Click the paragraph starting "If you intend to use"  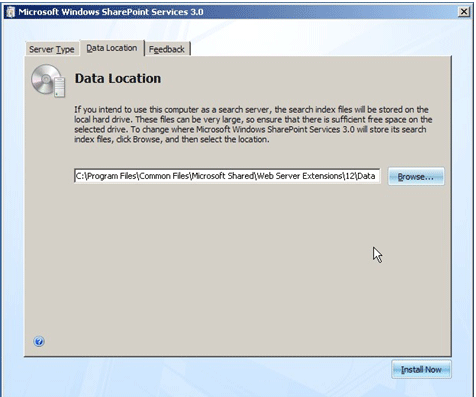coord(253,124)
